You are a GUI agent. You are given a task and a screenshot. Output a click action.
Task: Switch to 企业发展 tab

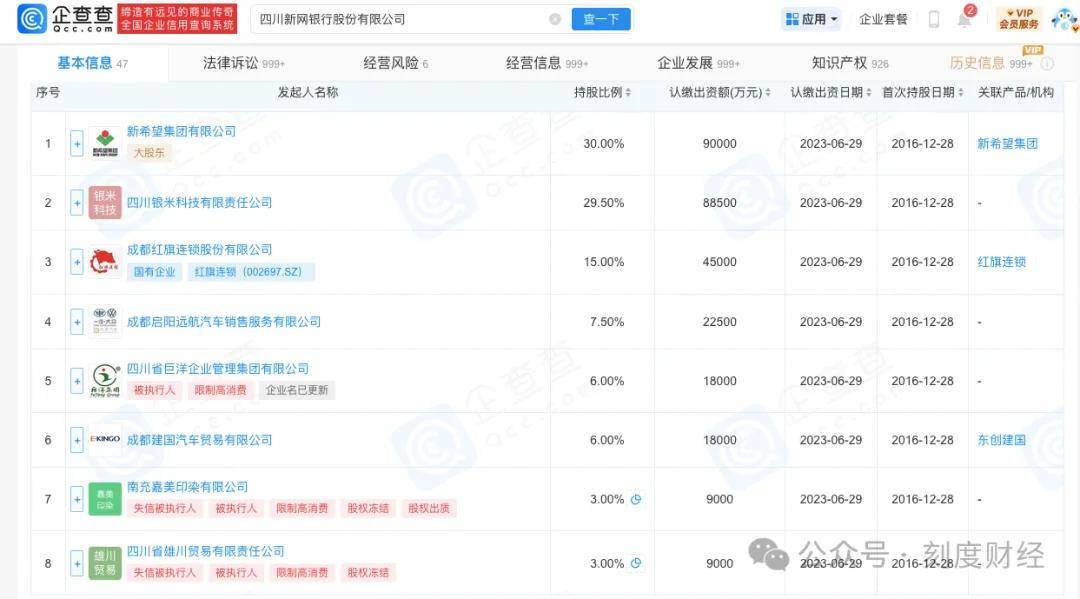click(x=698, y=63)
